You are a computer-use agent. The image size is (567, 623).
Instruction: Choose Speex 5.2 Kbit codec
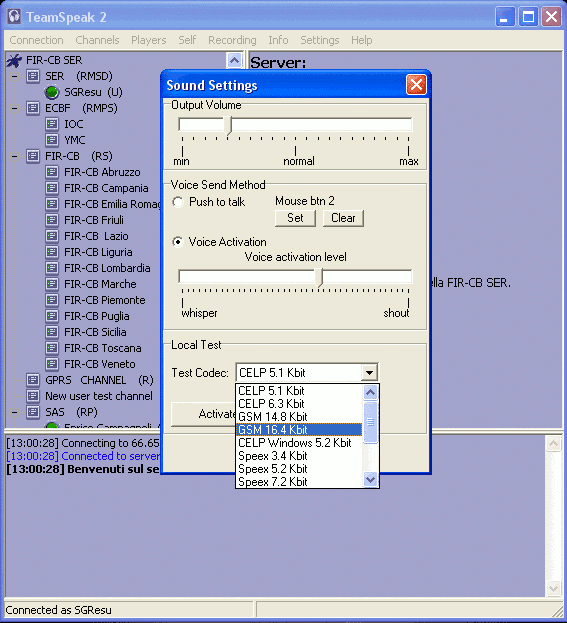click(300, 469)
